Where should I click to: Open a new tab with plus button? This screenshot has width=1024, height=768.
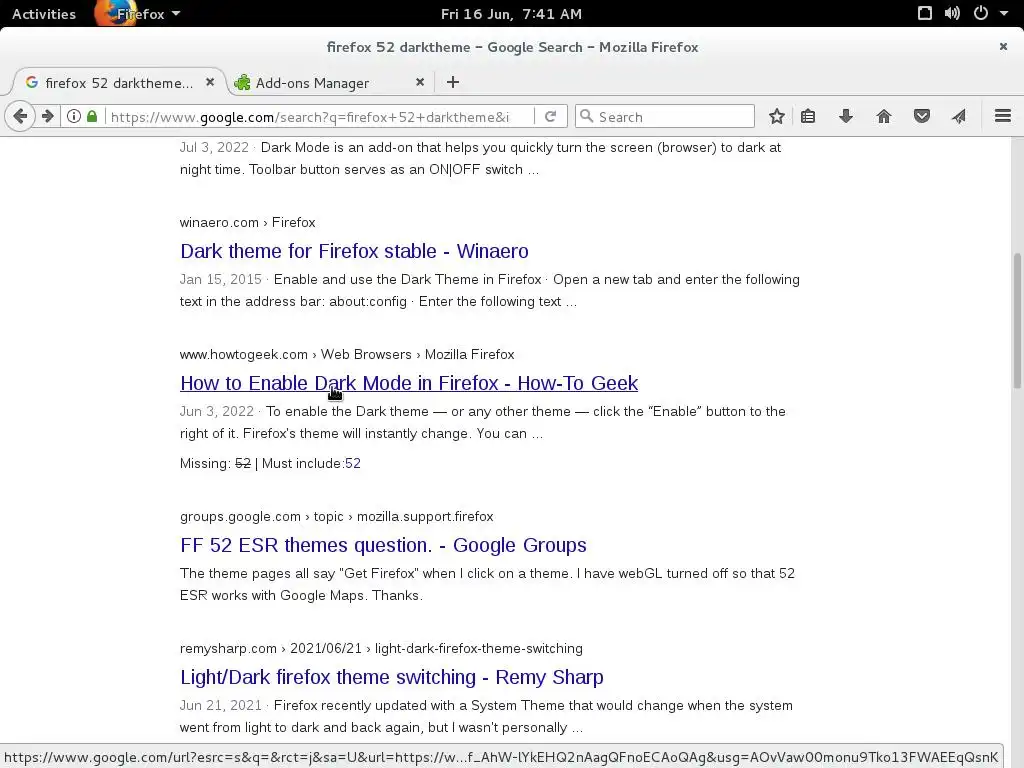pos(453,82)
